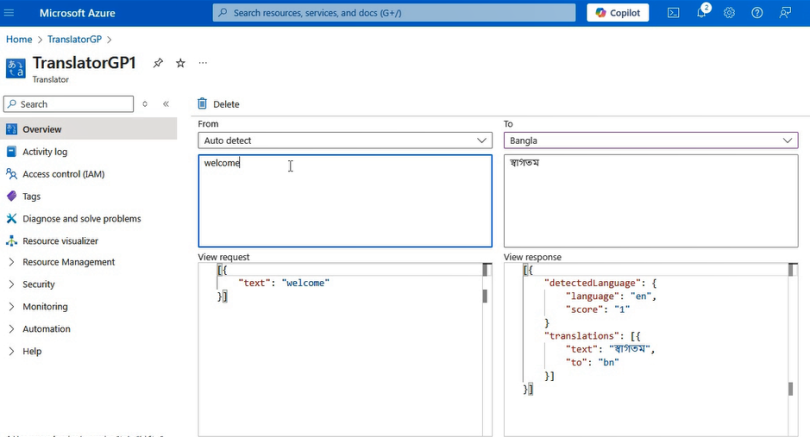This screenshot has width=810, height=437.
Task: Click the Activity log icon
Action: click(x=11, y=151)
